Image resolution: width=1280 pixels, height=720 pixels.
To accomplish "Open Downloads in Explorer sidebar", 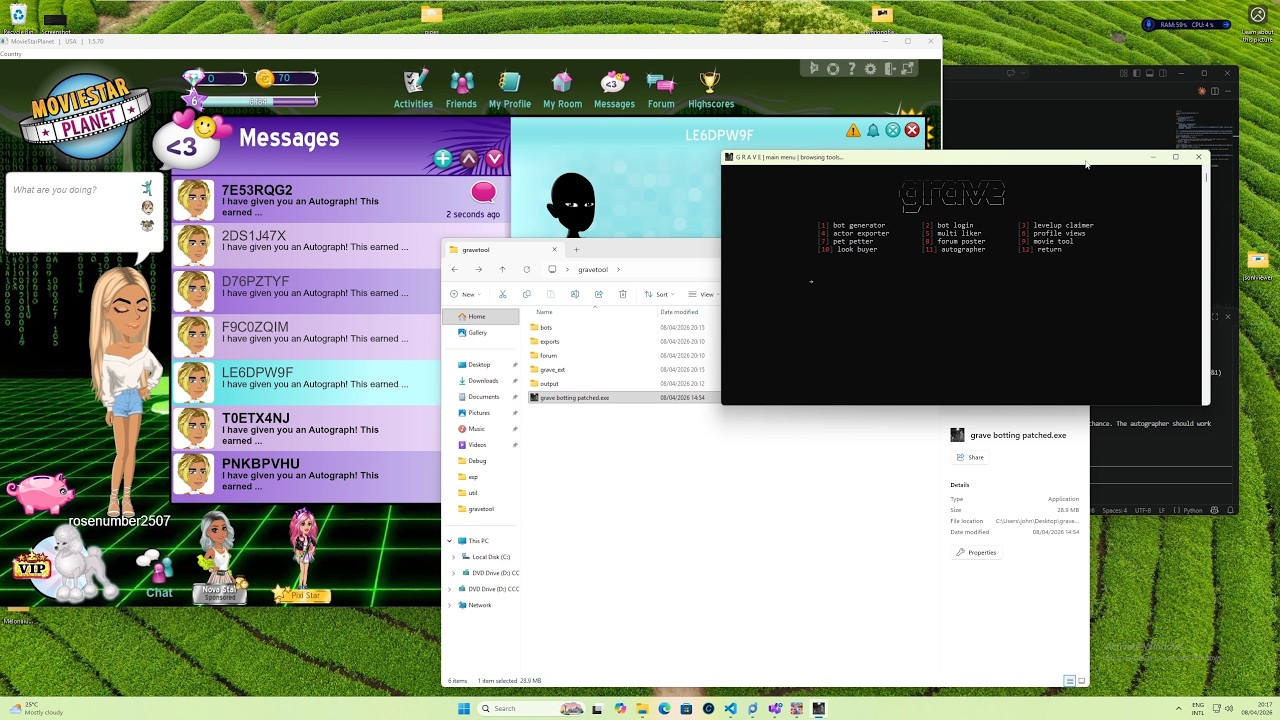I will coord(483,380).
